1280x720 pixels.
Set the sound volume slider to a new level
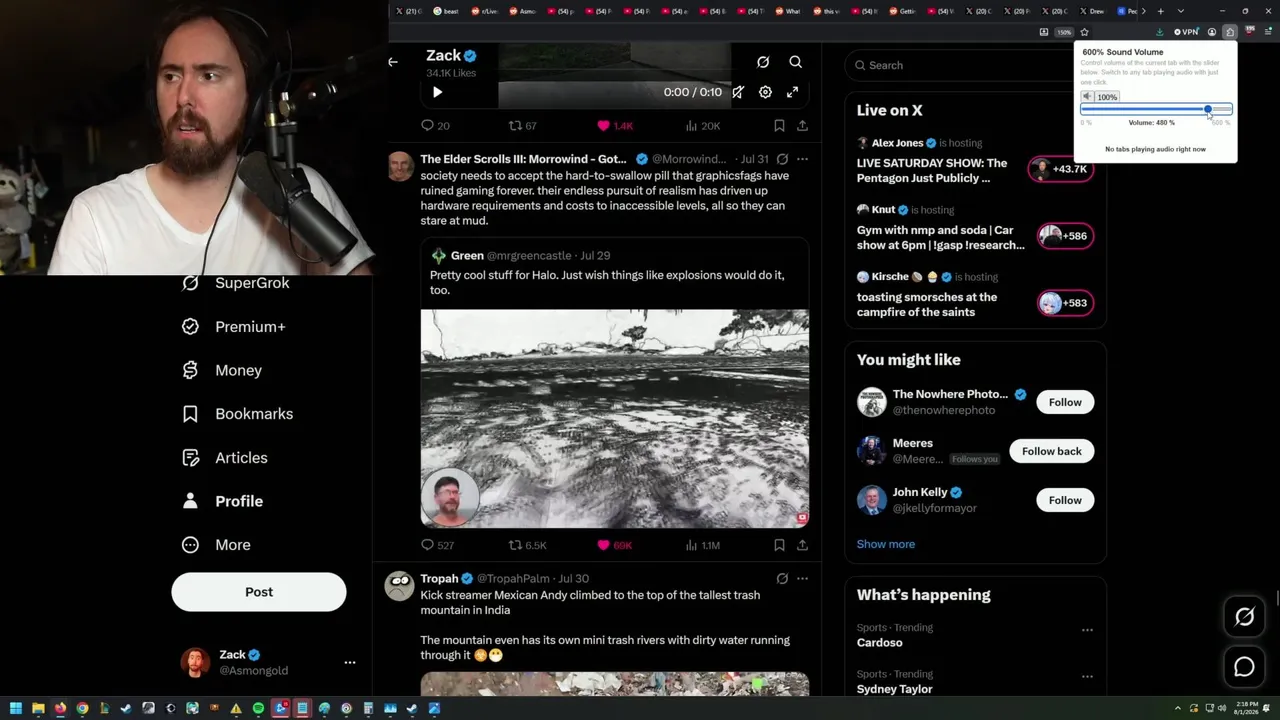pos(1156,109)
